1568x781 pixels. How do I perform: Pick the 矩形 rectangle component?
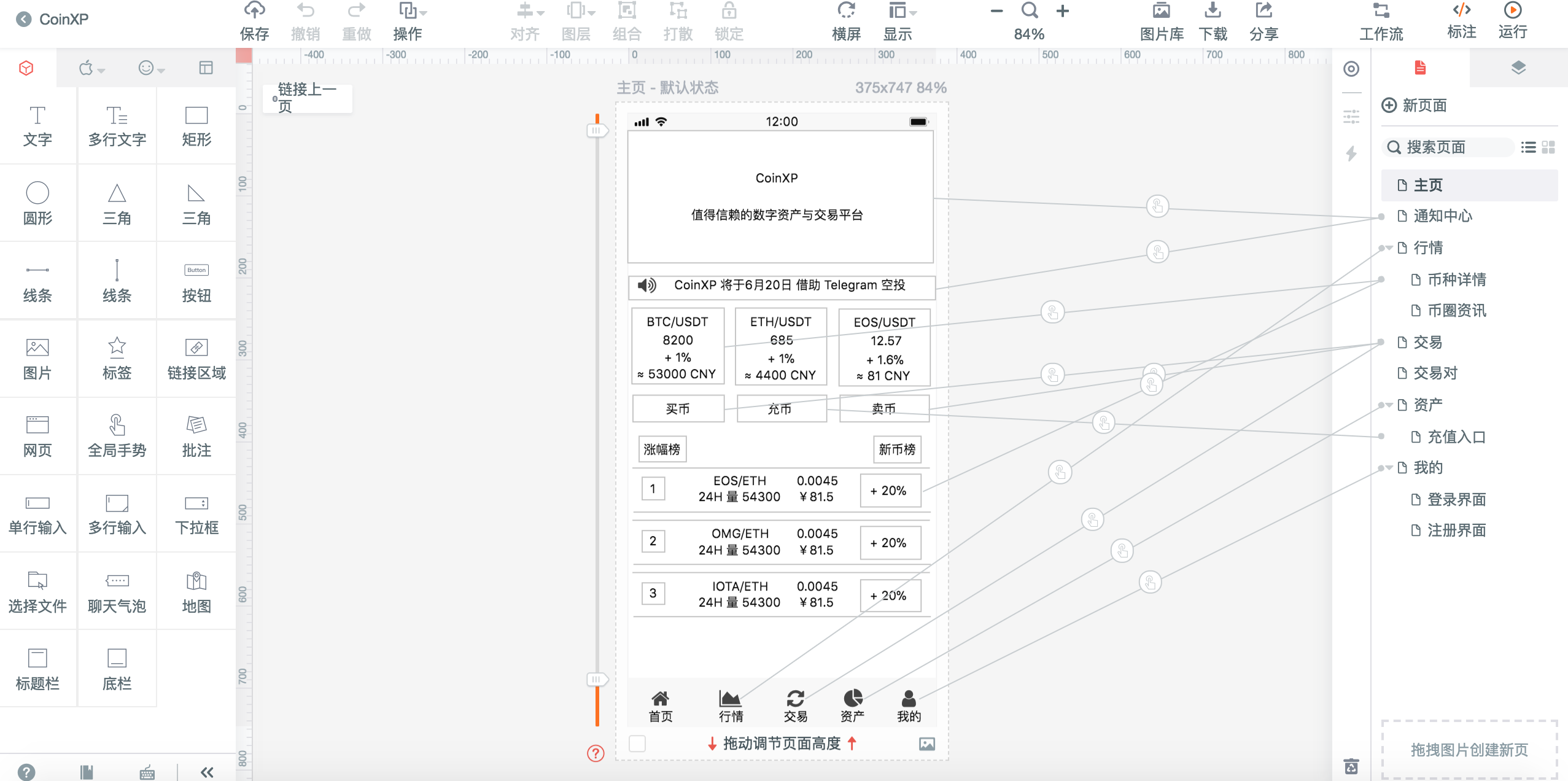[x=196, y=126]
